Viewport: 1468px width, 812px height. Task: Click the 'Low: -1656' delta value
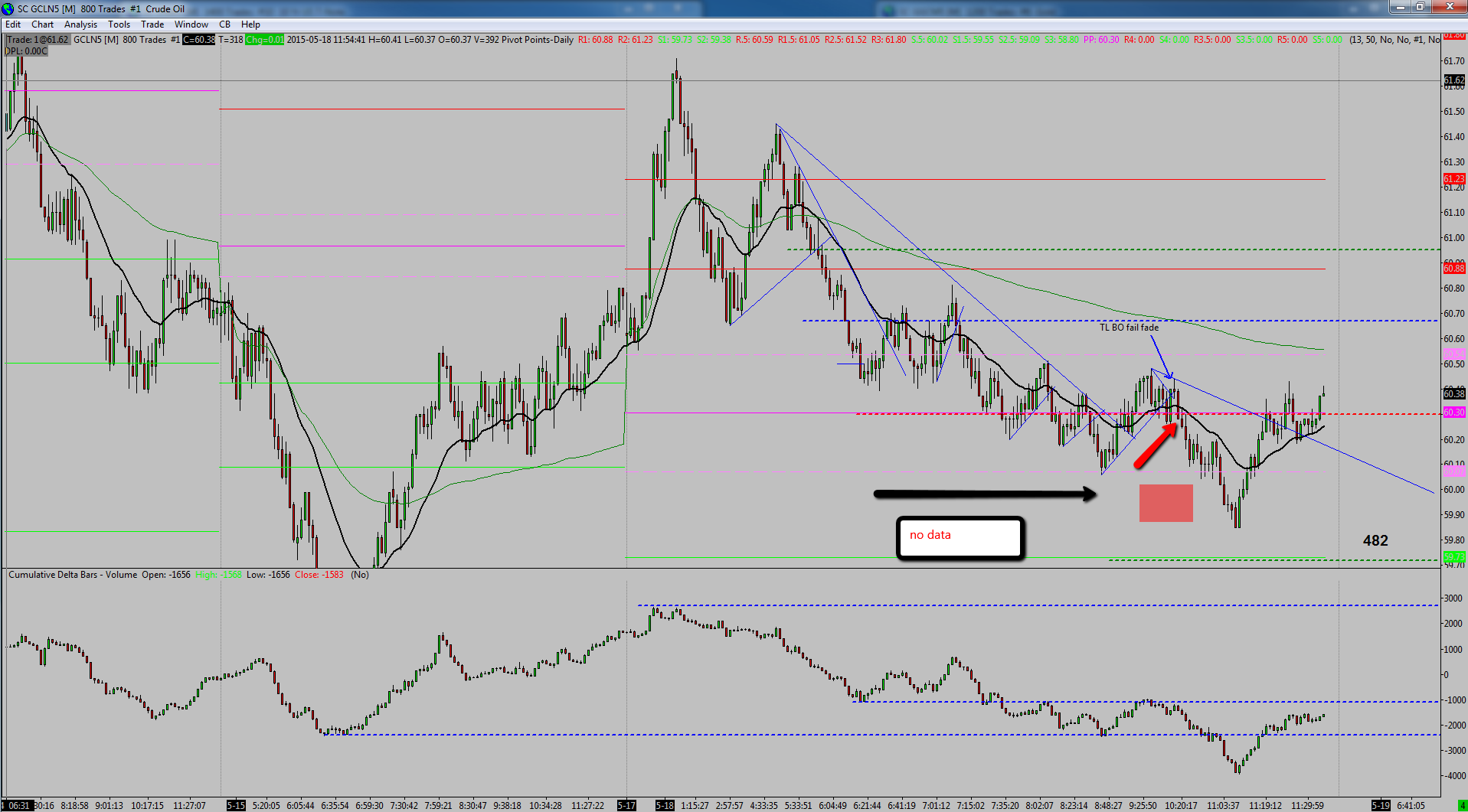[x=268, y=575]
